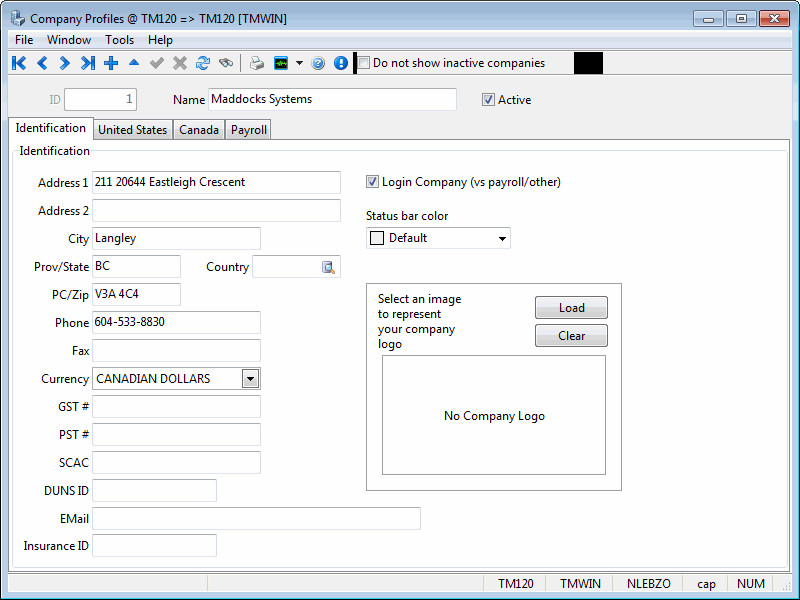The image size is (800, 600).
Task: Click the blue help question icon
Action: pos(318,63)
